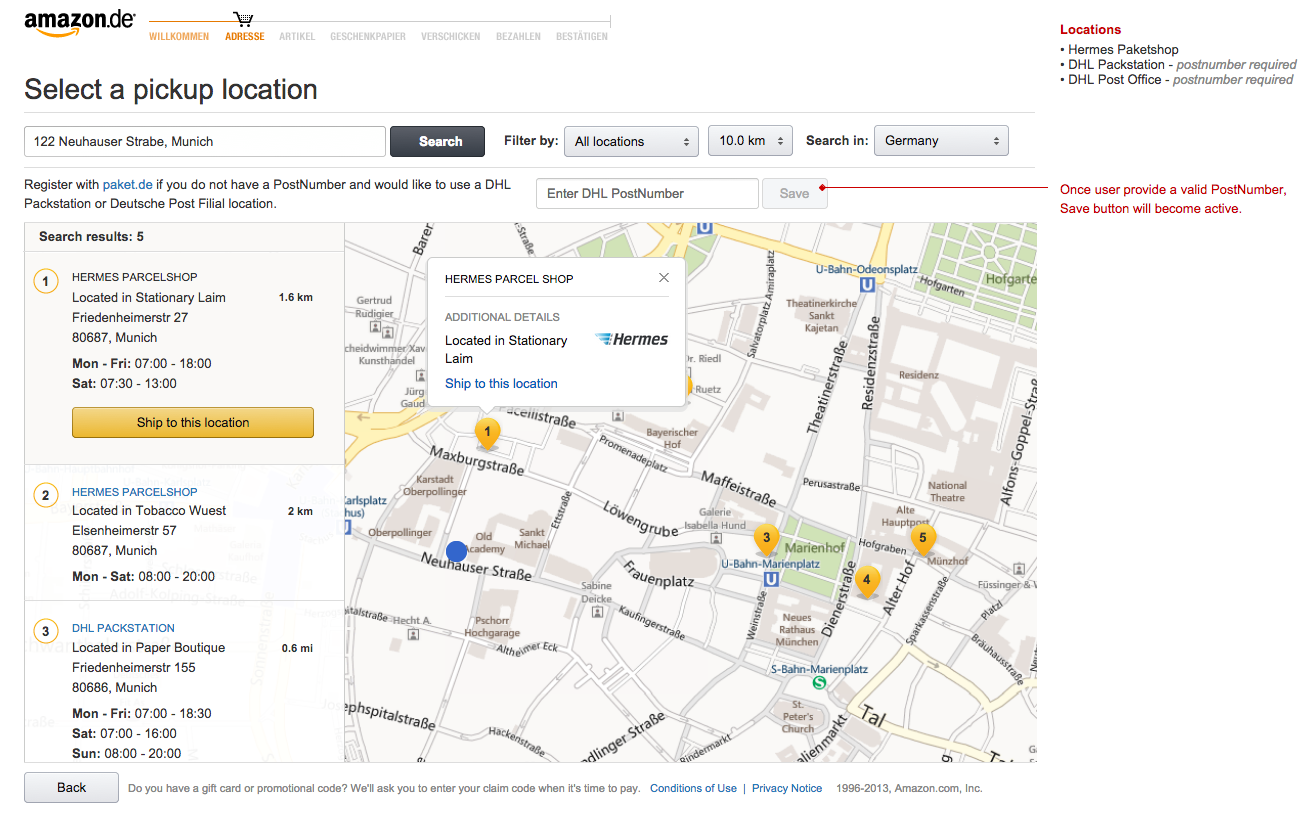
Task: Go to Bezahlen checkout step
Action: (x=518, y=37)
